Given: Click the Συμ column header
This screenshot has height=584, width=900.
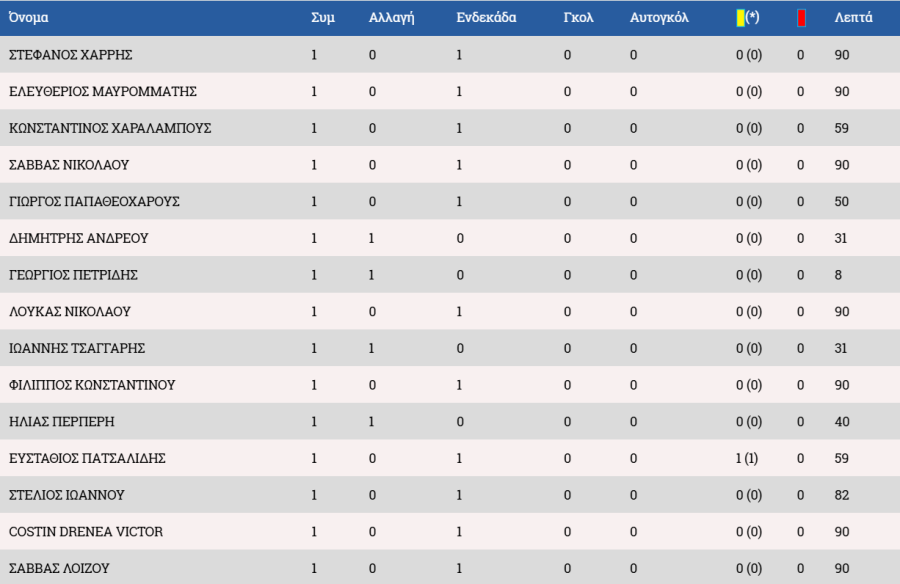Looking at the screenshot, I should pyautogui.click(x=323, y=18).
